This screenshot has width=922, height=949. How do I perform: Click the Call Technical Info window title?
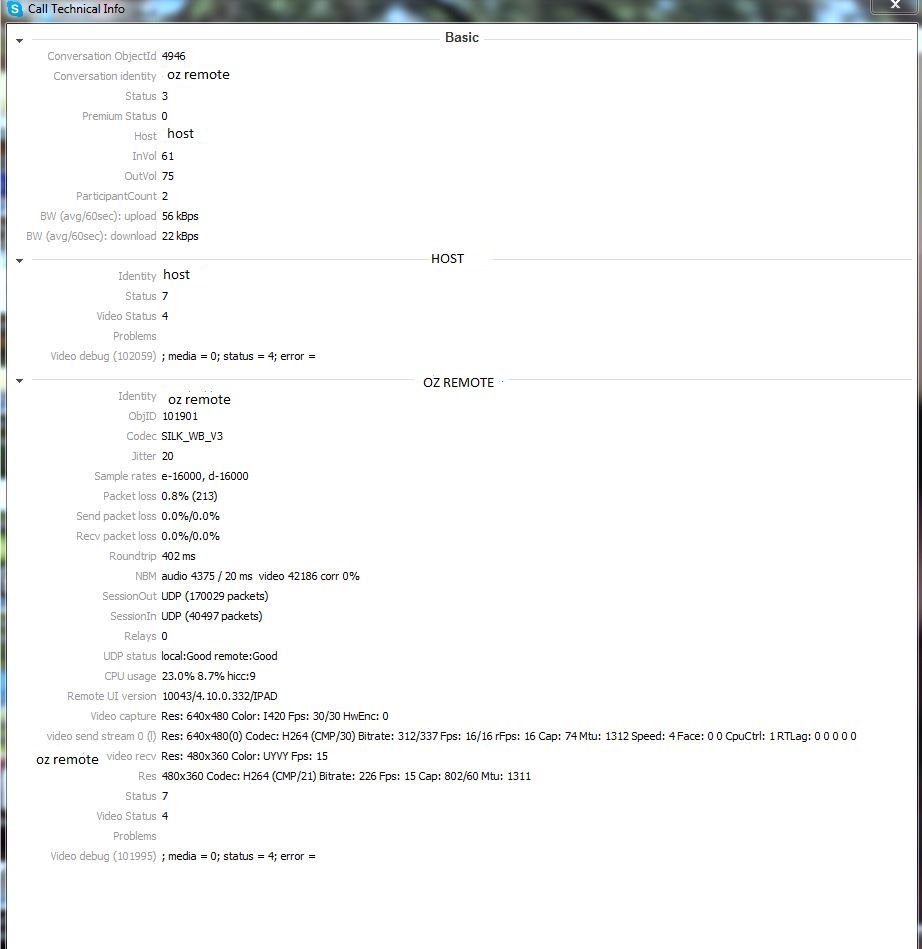[76, 9]
